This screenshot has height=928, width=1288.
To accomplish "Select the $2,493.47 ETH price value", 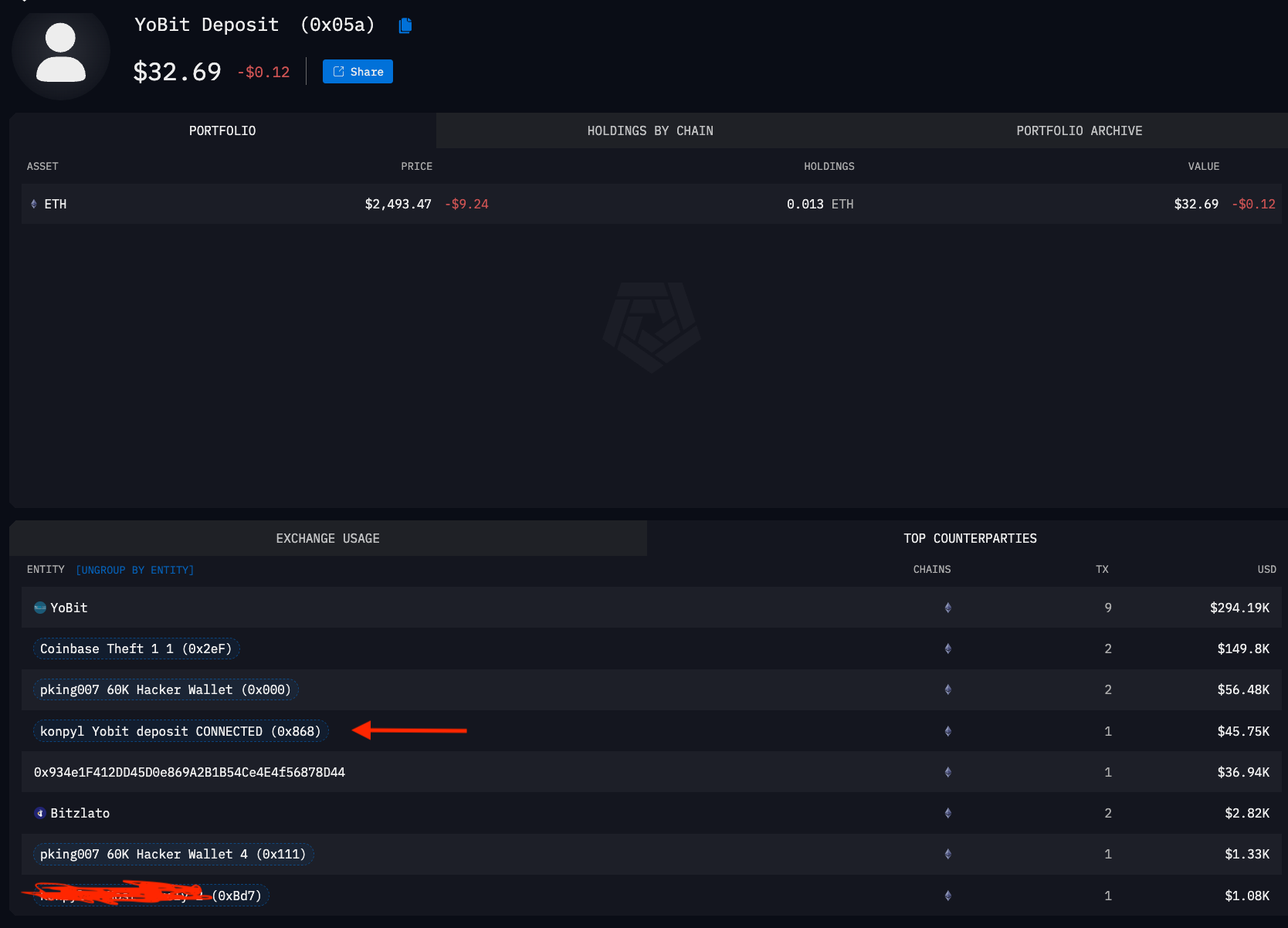I will pos(398,204).
